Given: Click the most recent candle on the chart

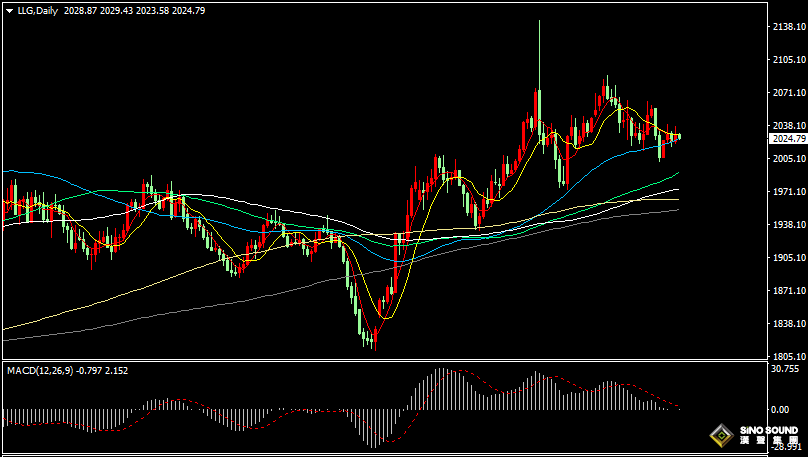Looking at the screenshot, I should tap(679, 136).
